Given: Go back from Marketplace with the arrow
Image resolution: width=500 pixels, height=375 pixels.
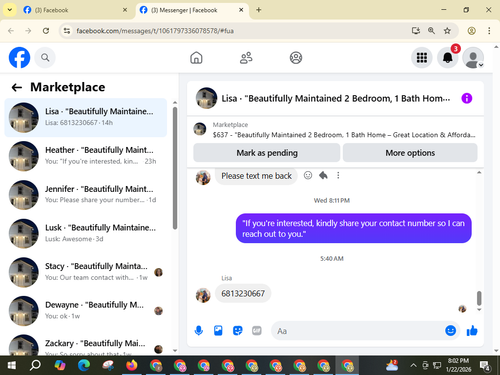Looking at the screenshot, I should tap(17, 88).
